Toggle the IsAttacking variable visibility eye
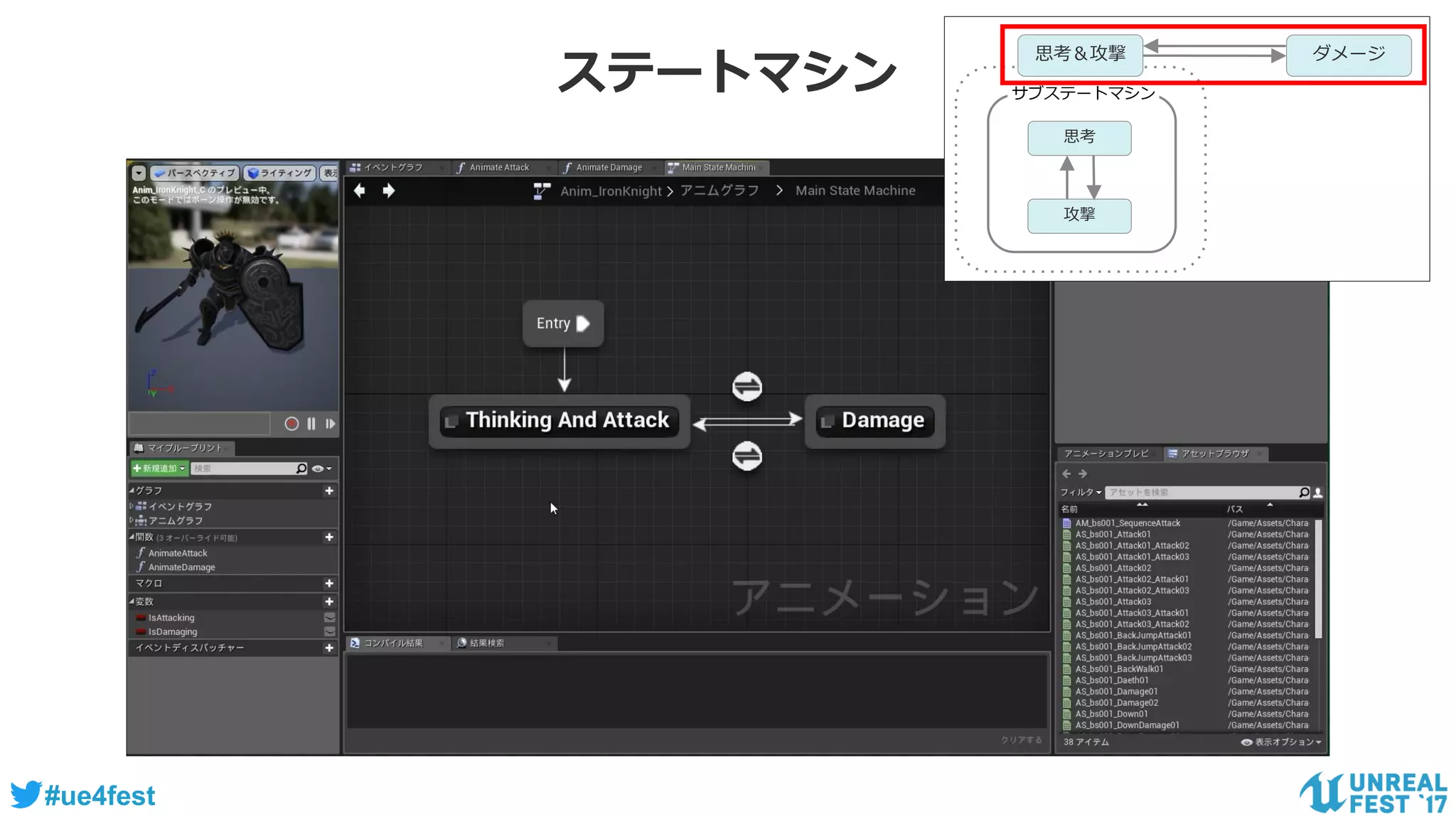Viewport: 1456px width, 819px height. tap(330, 617)
